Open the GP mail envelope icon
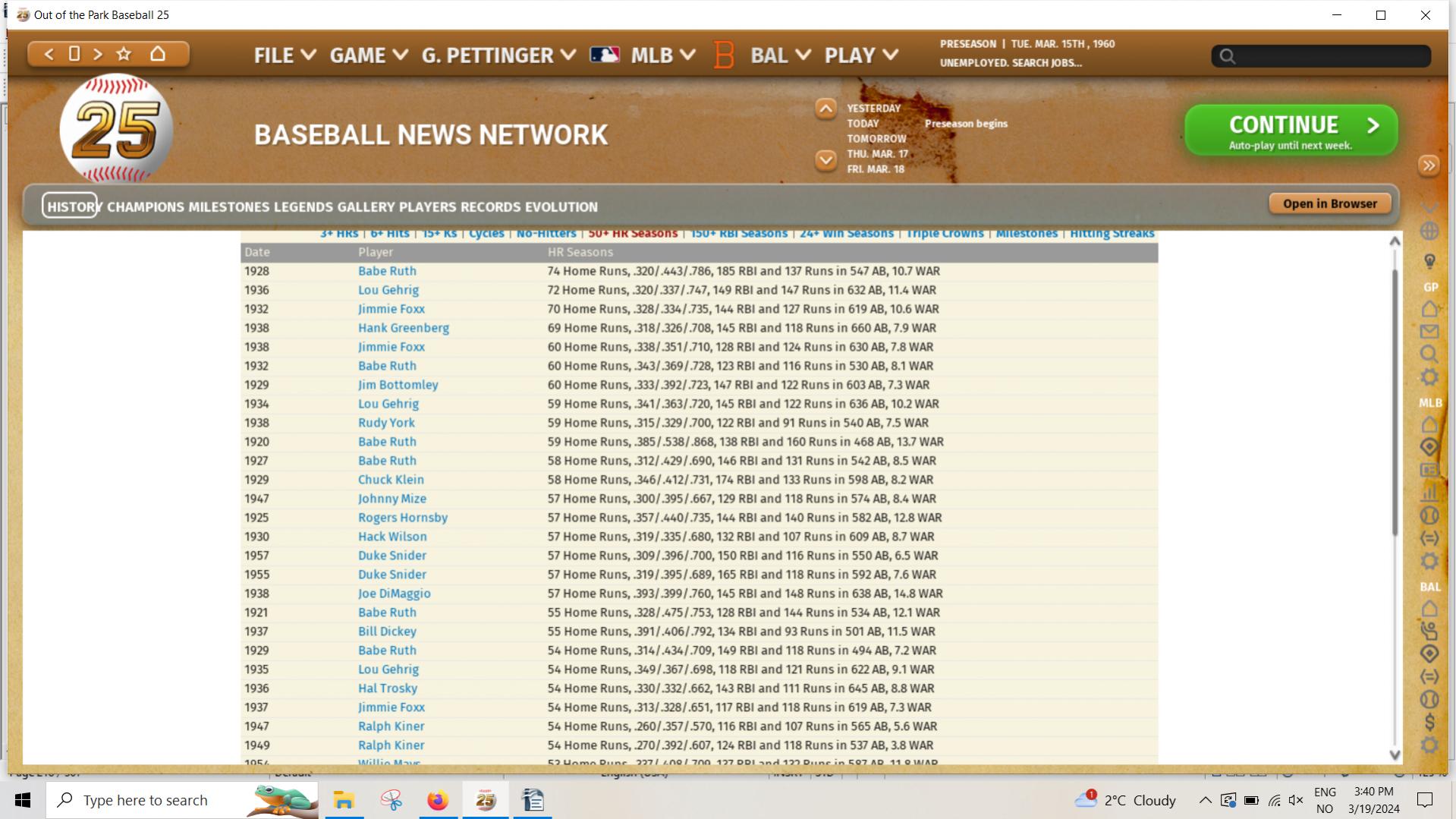This screenshot has width=1456, height=819. tap(1429, 332)
